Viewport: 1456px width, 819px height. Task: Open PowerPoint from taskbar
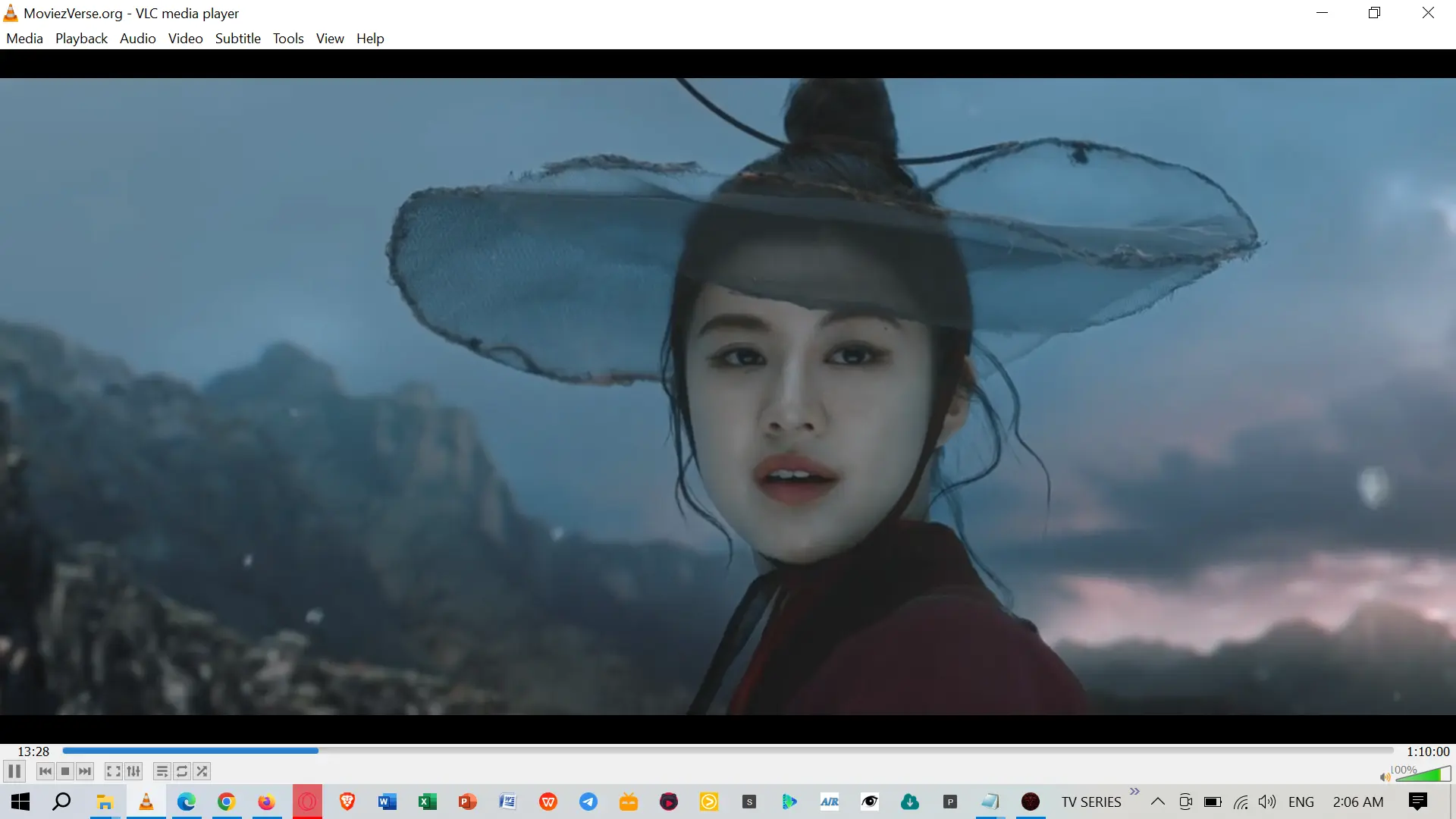click(x=468, y=802)
